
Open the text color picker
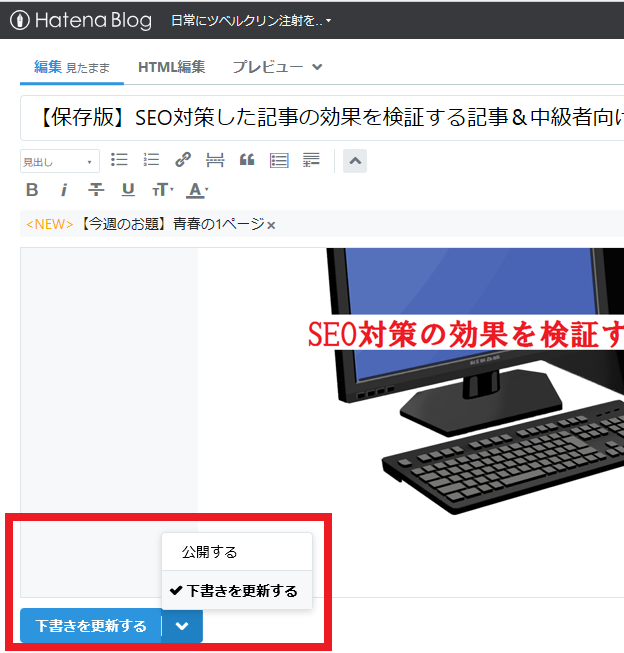click(197, 190)
